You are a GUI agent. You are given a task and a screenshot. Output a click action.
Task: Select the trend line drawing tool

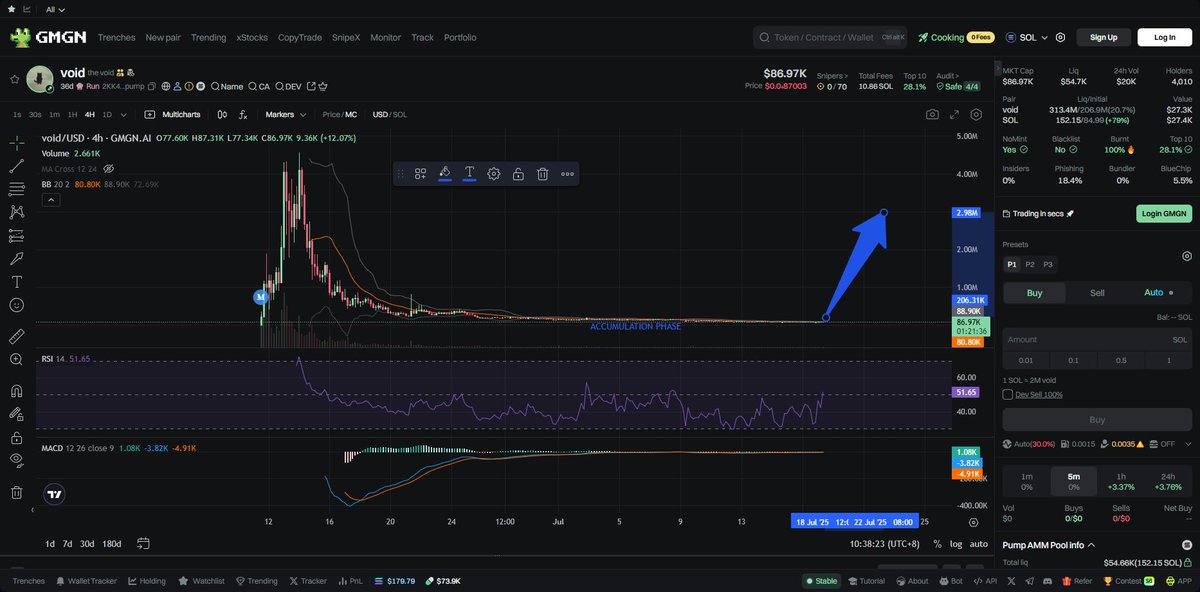(17, 166)
